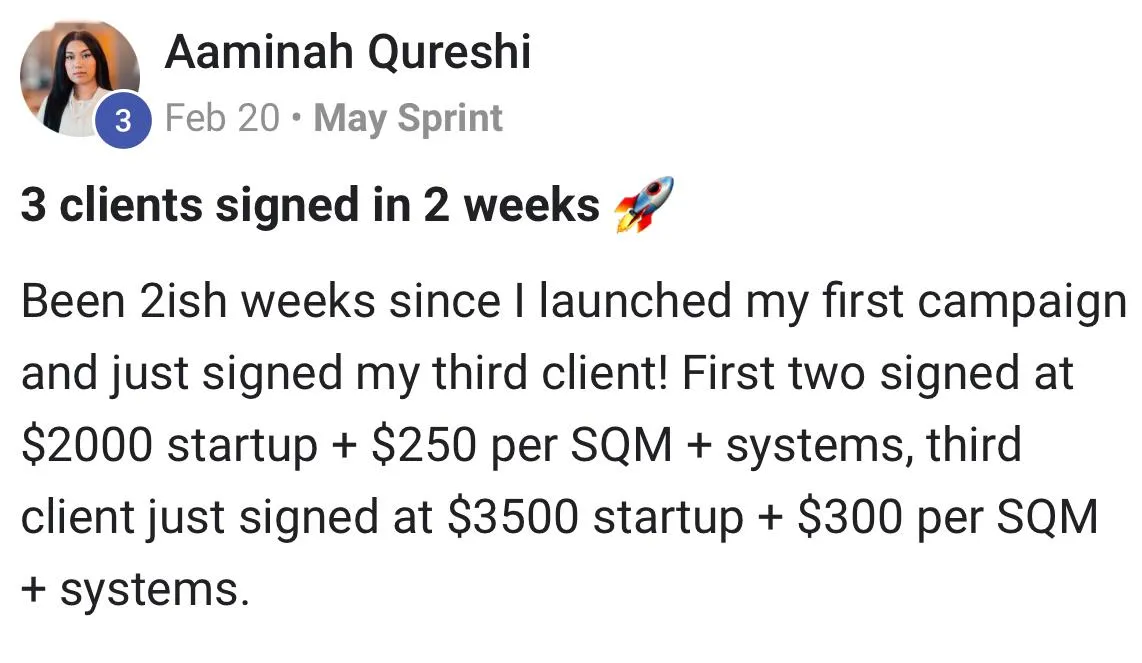Click the "$300 per SQM" text
Image resolution: width=1142 pixels, height=663 pixels.
coord(947,518)
